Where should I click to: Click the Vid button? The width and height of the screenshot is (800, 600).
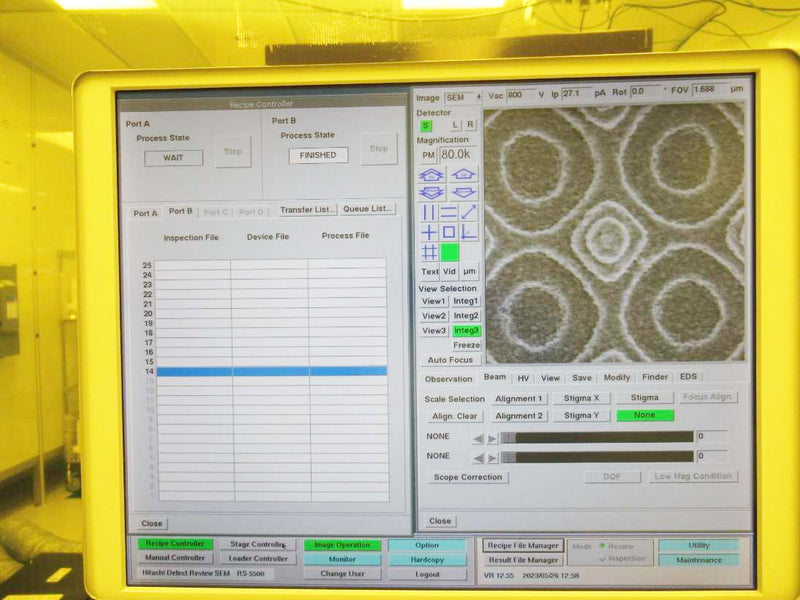449,271
